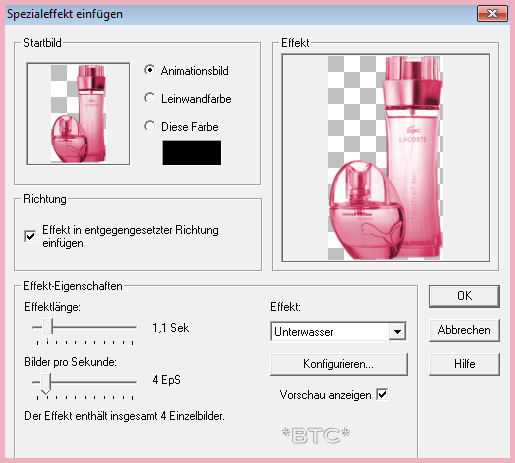Select the Diese Farbe radio option
Screen dimensions: 515x463
(150, 126)
